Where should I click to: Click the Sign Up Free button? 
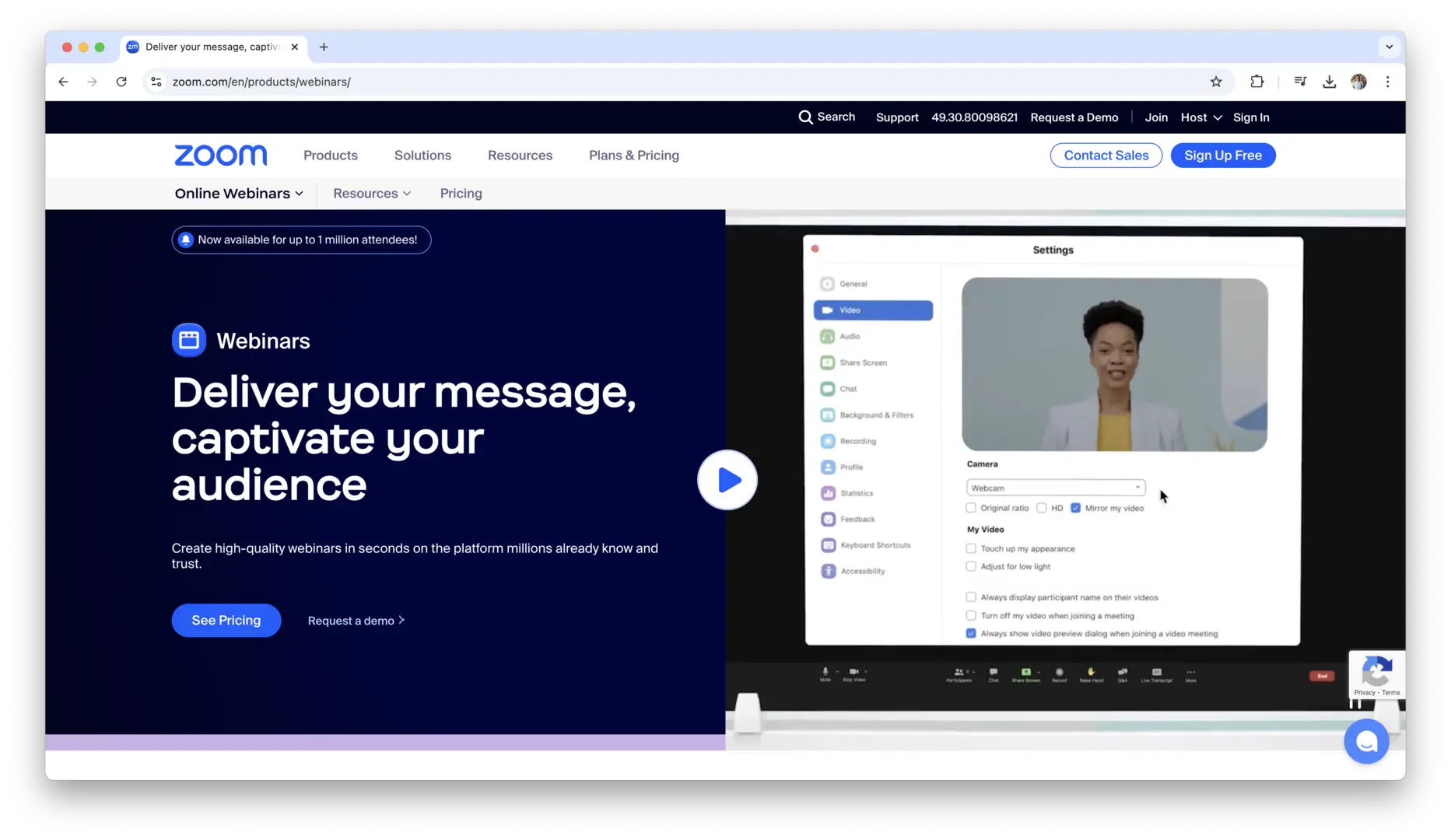tap(1223, 156)
